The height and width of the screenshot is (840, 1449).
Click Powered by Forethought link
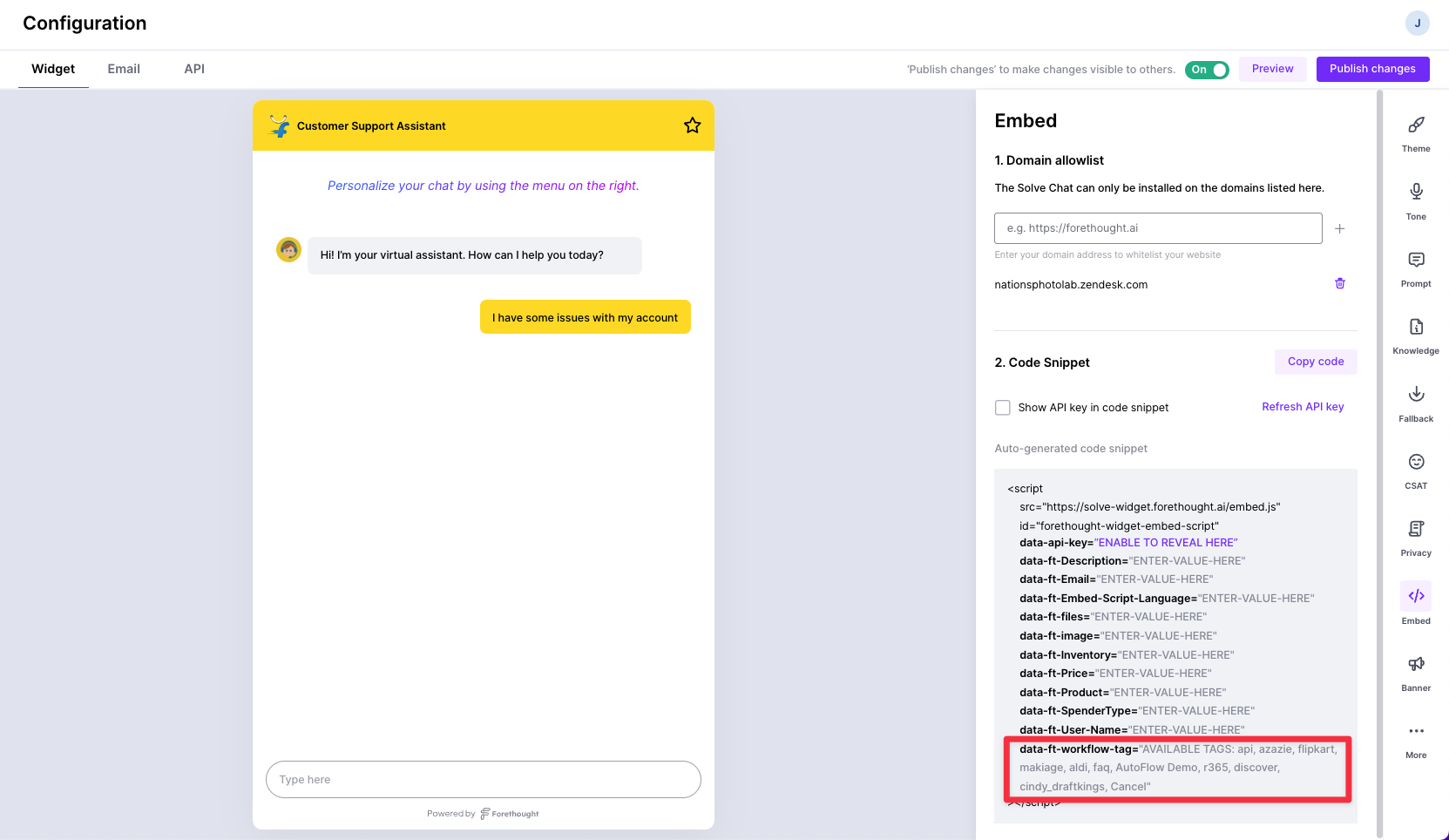(483, 814)
